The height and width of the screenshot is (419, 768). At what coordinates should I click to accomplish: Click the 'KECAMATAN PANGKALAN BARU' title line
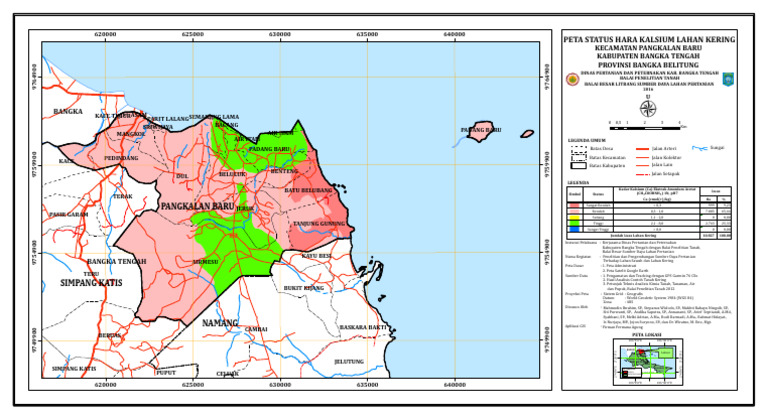pyautogui.click(x=648, y=48)
